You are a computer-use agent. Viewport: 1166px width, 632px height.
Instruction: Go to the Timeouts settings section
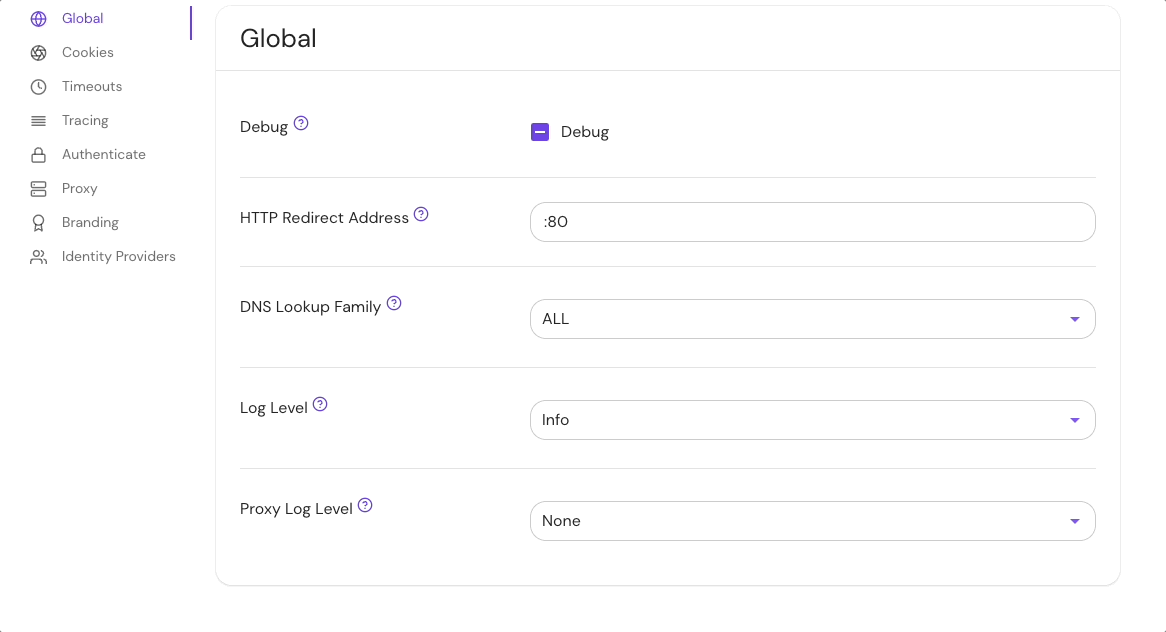point(92,87)
